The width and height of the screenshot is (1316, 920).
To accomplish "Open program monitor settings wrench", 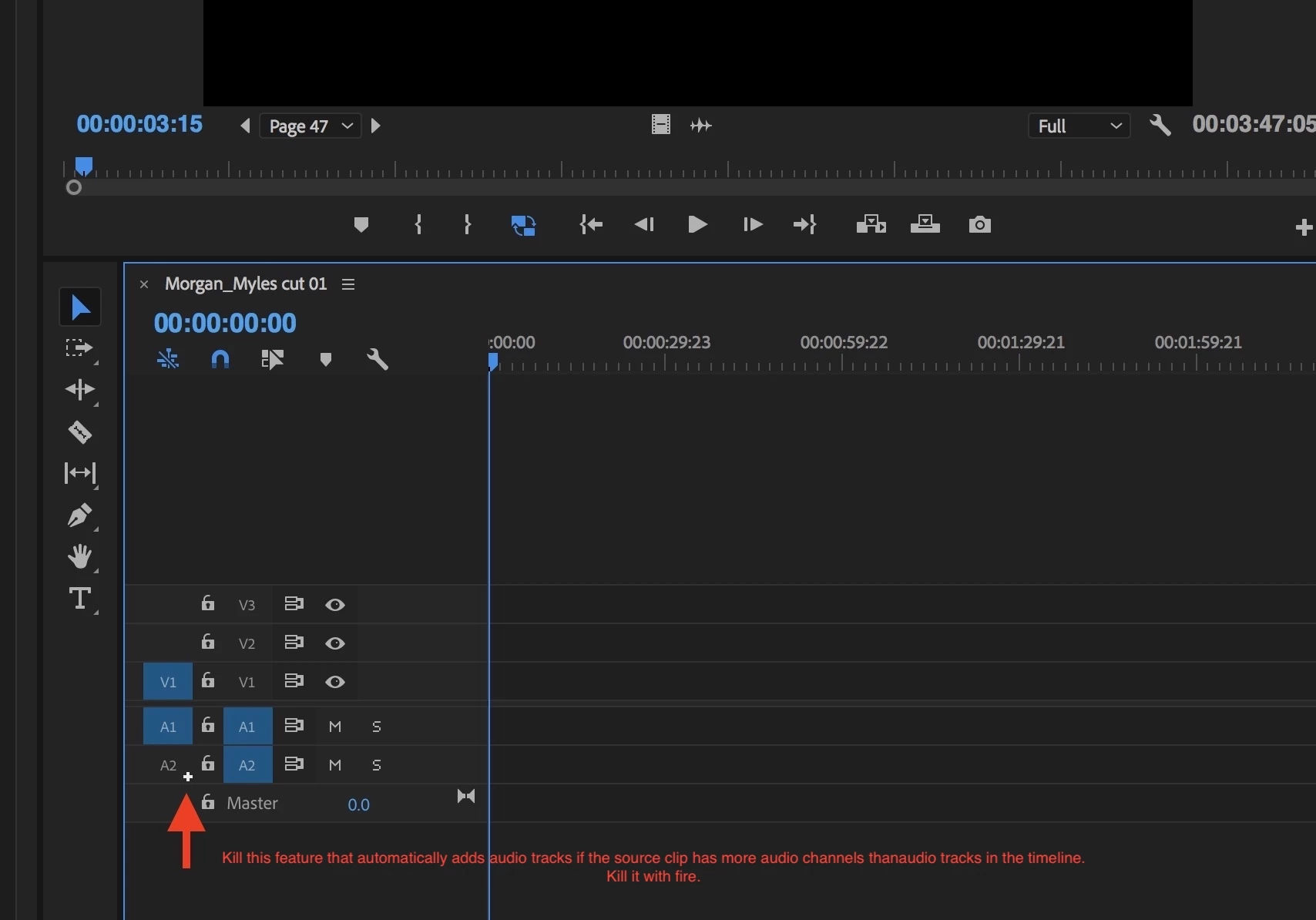I will (x=1160, y=125).
